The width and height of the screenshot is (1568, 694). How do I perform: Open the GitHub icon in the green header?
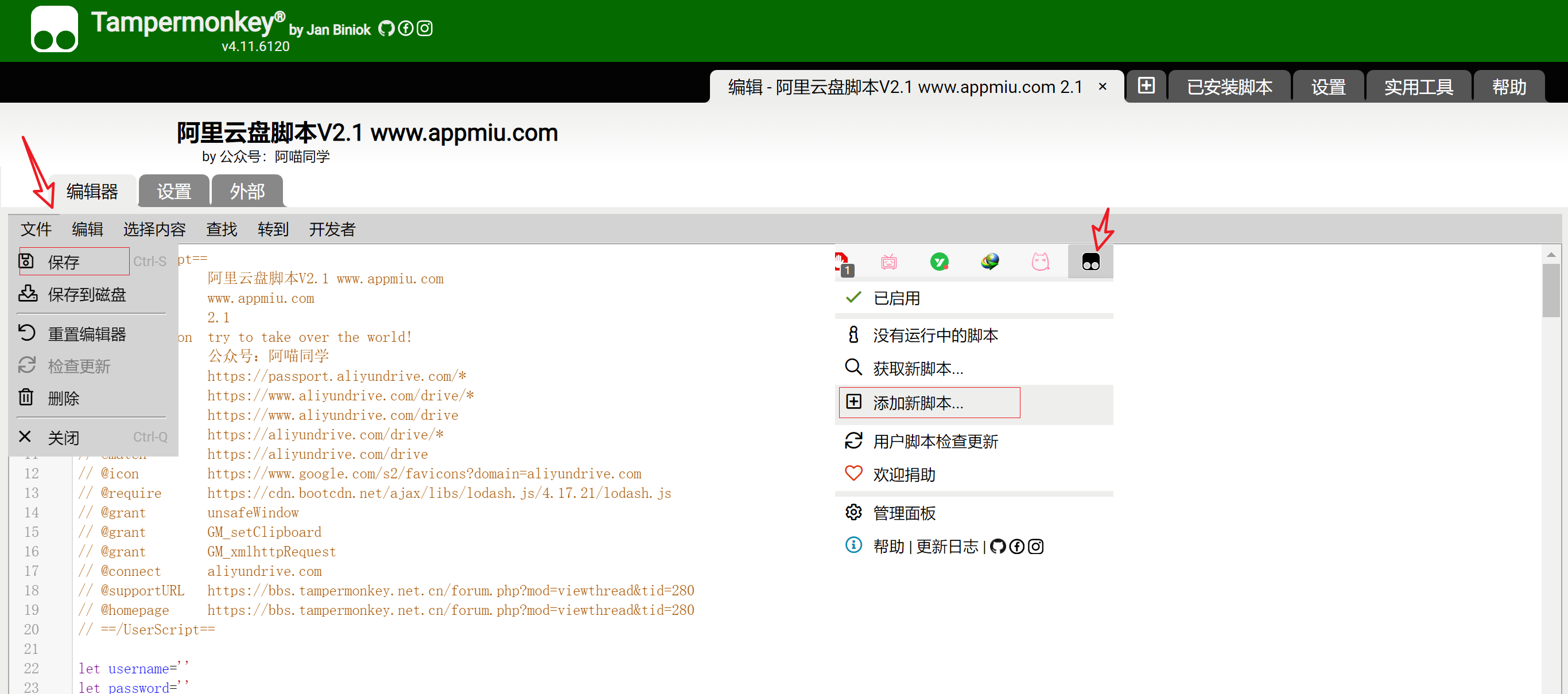click(386, 29)
